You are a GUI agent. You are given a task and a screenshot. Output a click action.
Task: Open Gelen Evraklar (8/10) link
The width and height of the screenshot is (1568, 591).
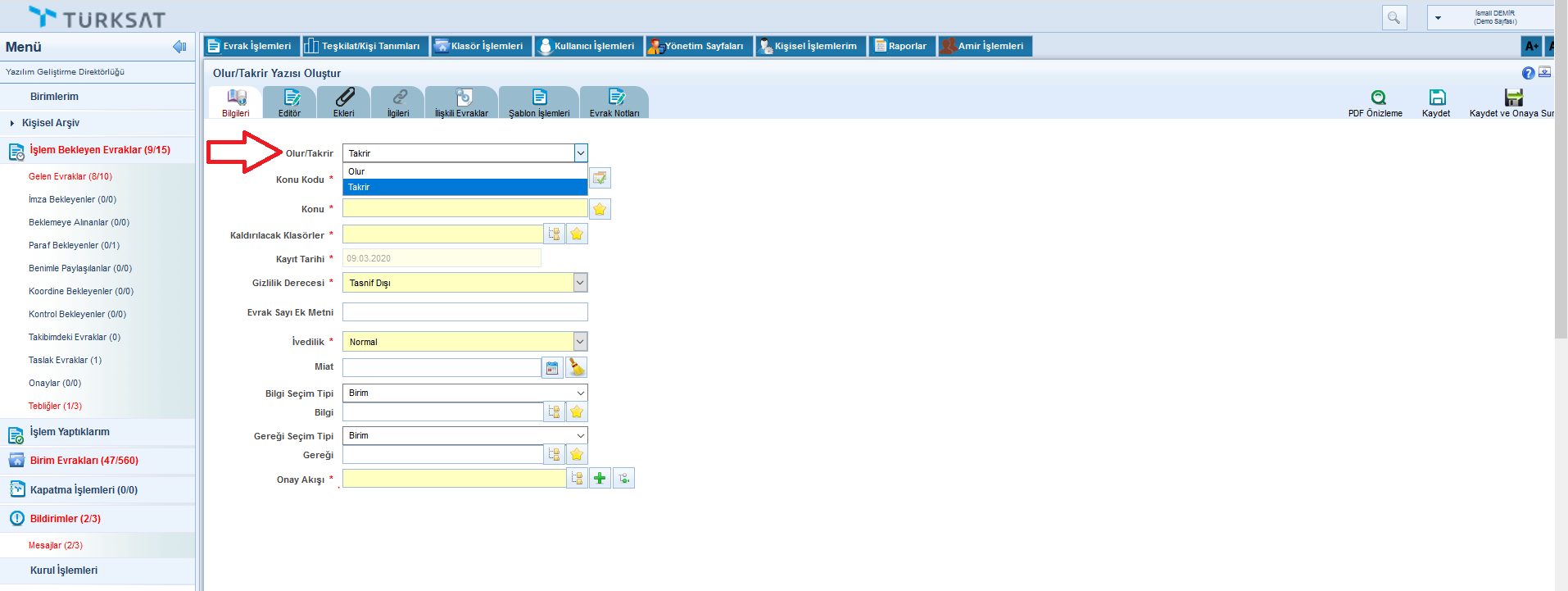[x=70, y=176]
